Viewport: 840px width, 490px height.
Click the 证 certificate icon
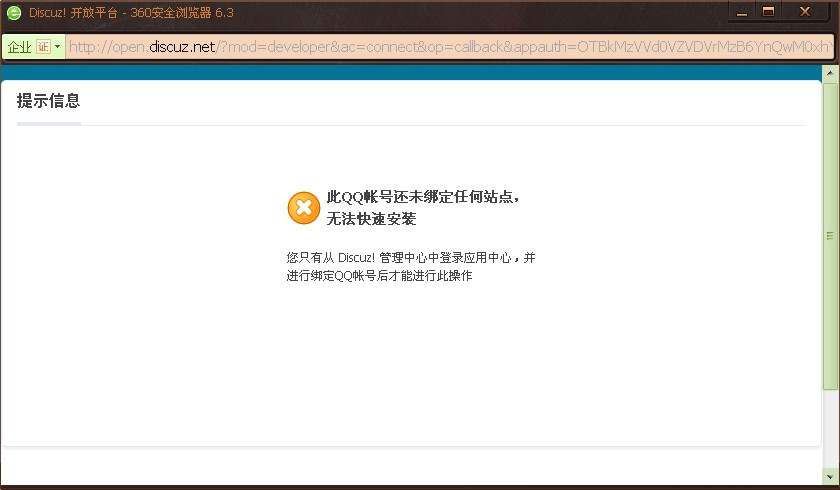[43, 47]
